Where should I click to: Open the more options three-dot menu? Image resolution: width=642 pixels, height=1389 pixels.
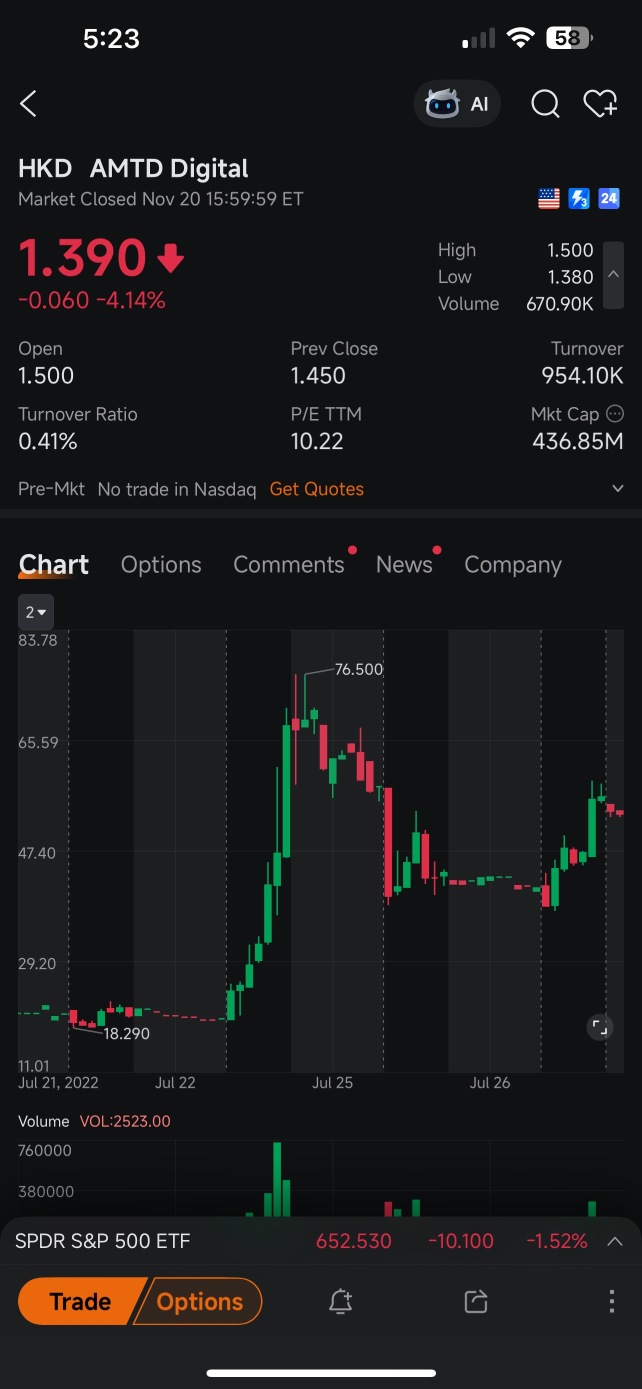pyautogui.click(x=611, y=1301)
